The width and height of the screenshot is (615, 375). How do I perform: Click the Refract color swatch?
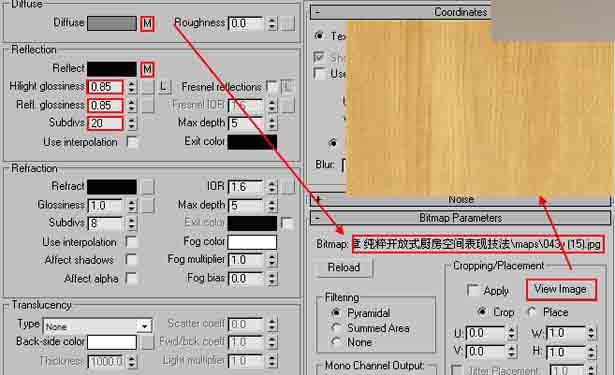(112, 187)
